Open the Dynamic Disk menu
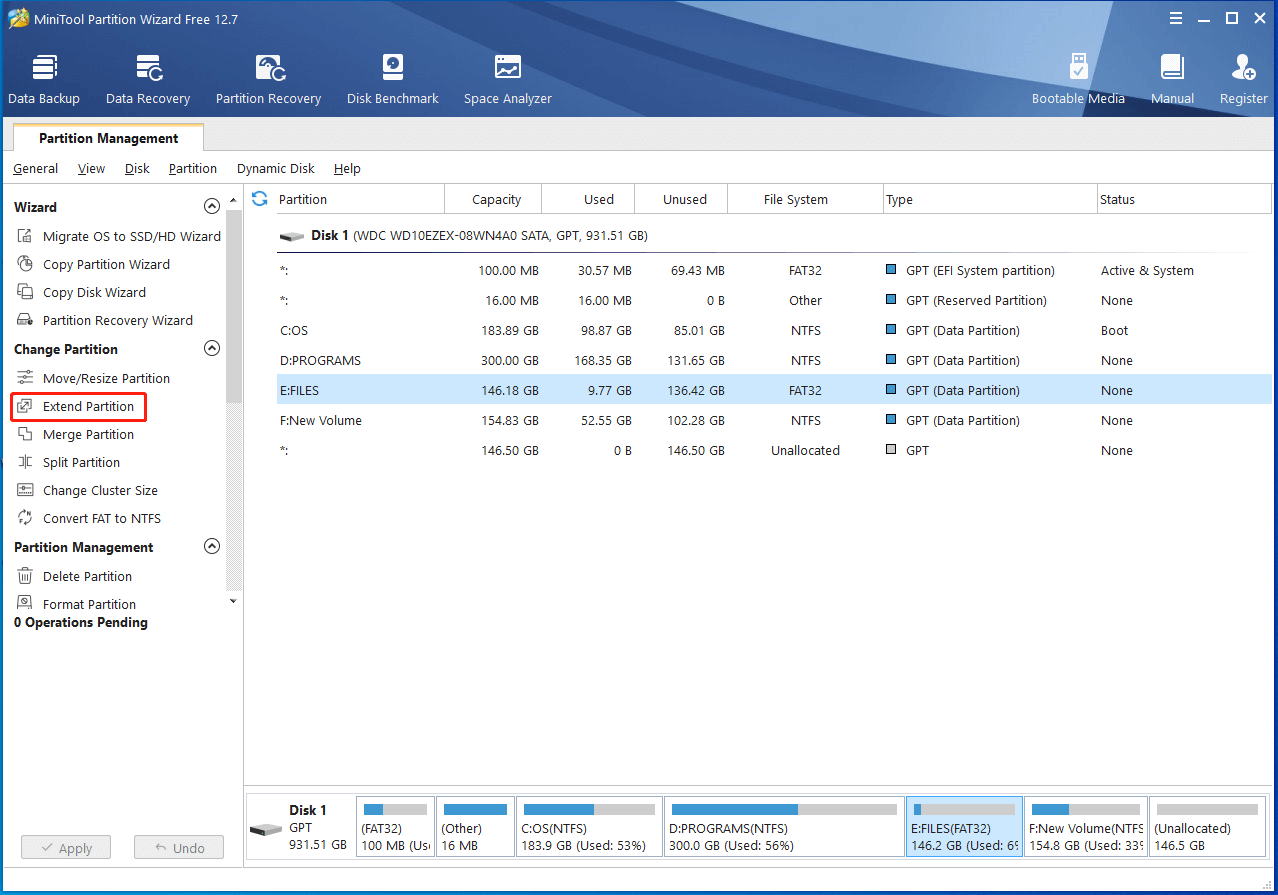 point(276,169)
